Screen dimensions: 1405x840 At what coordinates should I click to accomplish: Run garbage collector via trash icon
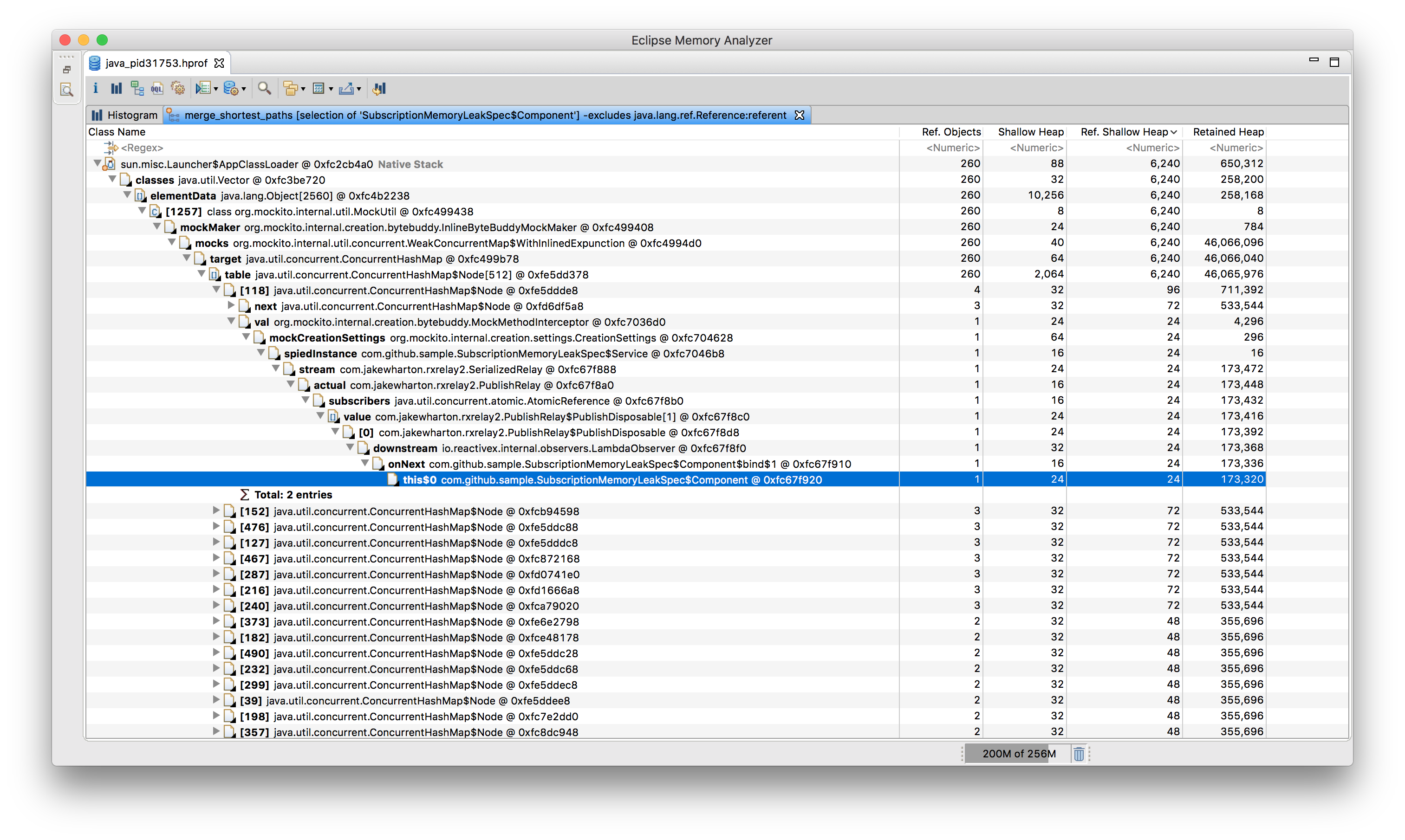pyautogui.click(x=1079, y=754)
